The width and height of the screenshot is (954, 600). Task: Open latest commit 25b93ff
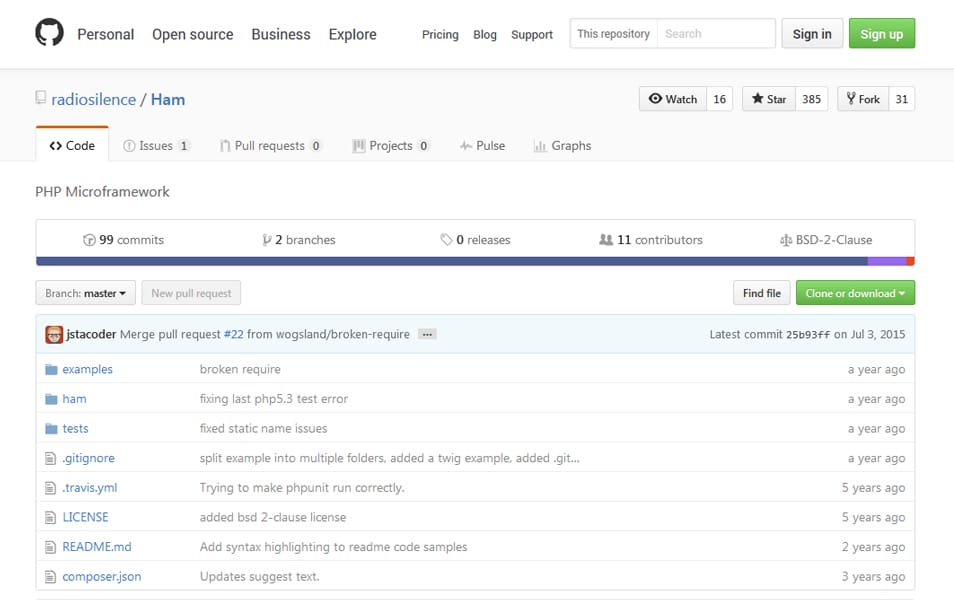tap(808, 335)
